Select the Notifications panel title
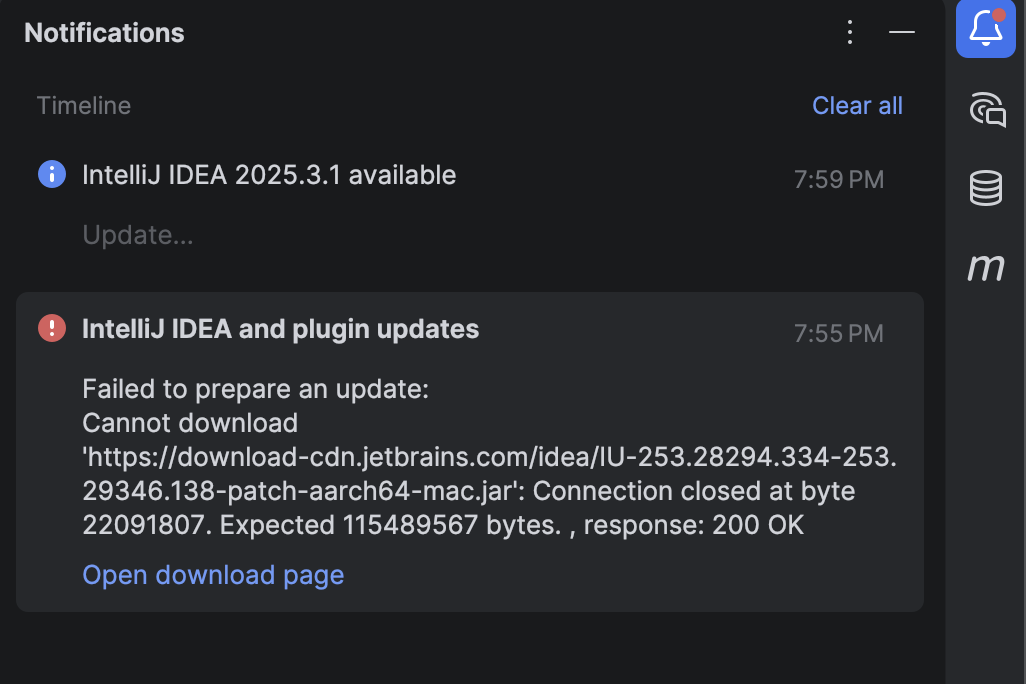 pyautogui.click(x=103, y=32)
